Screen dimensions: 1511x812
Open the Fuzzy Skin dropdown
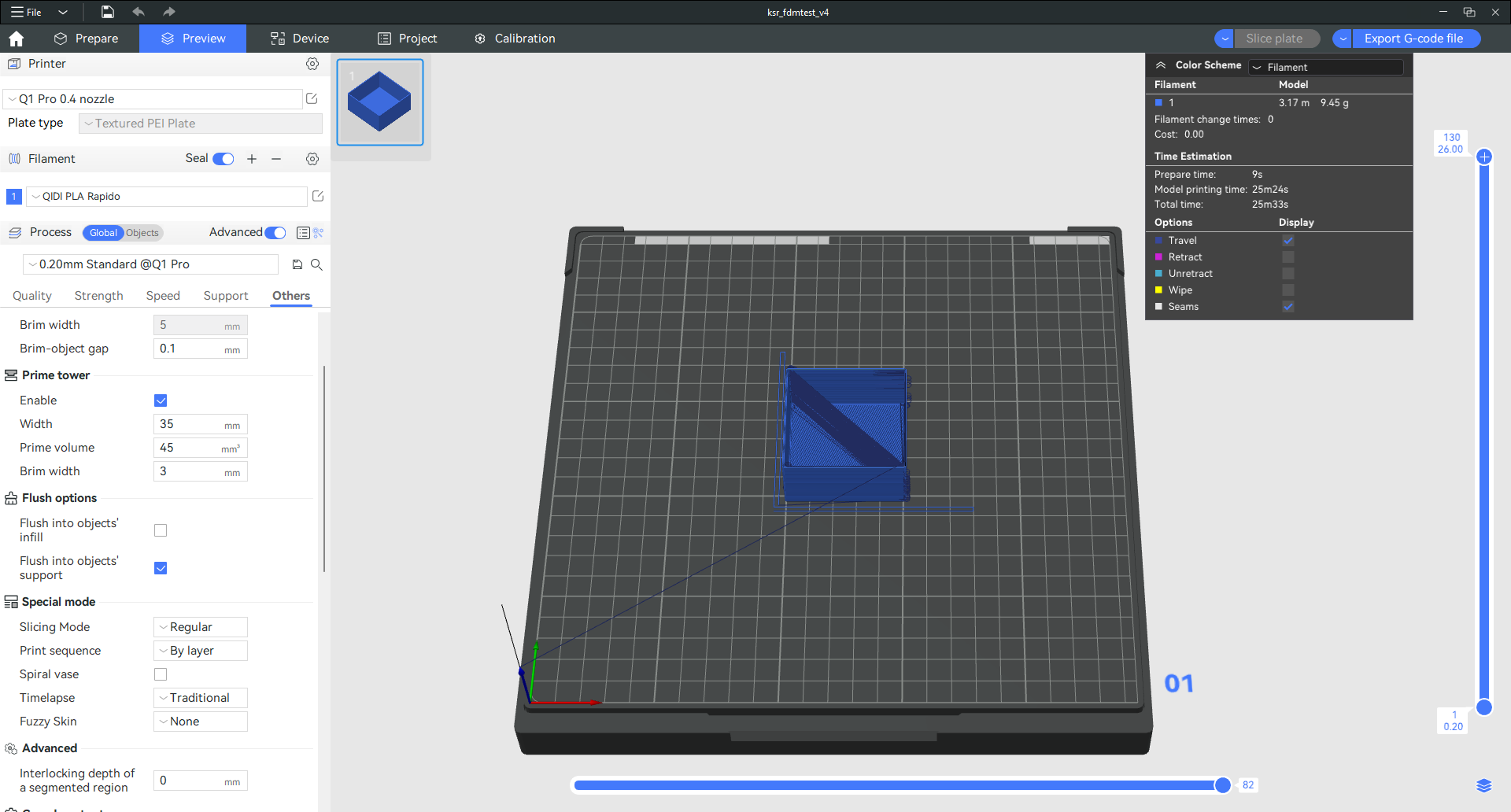pyautogui.click(x=201, y=722)
